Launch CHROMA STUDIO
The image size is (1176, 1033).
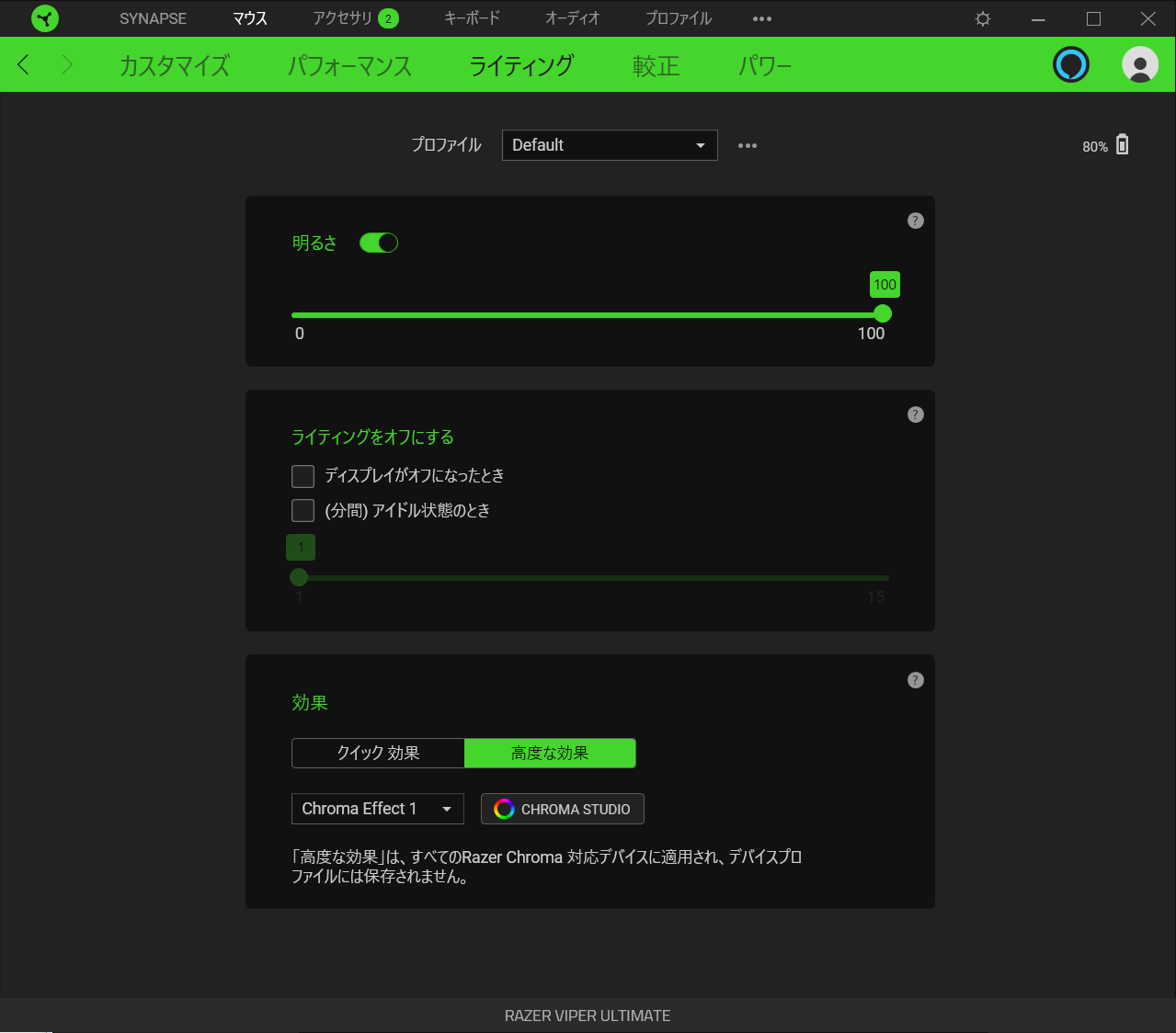tap(563, 809)
